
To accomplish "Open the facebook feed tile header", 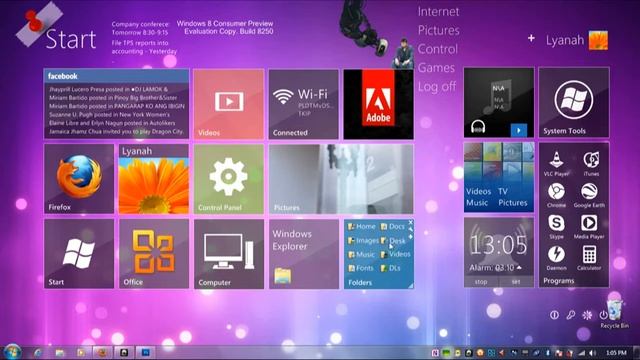I will point(116,76).
